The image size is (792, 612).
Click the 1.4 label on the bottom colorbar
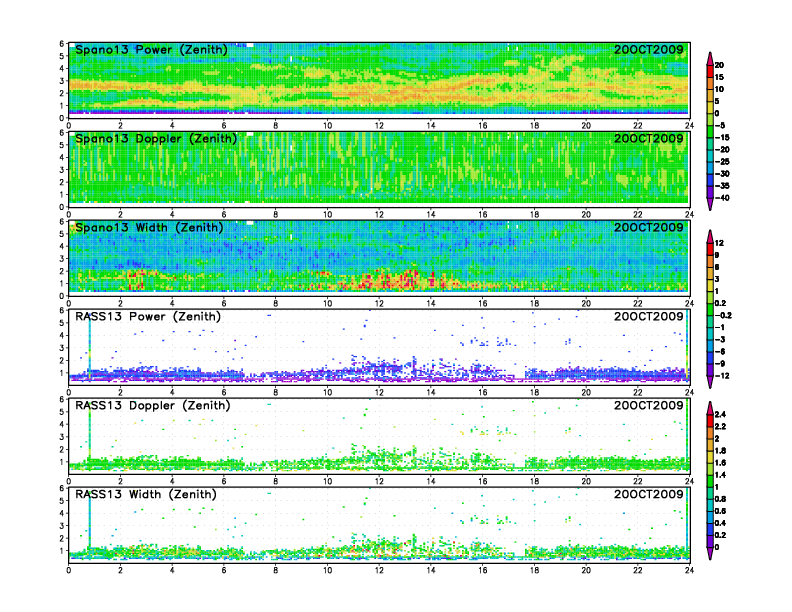[720, 475]
